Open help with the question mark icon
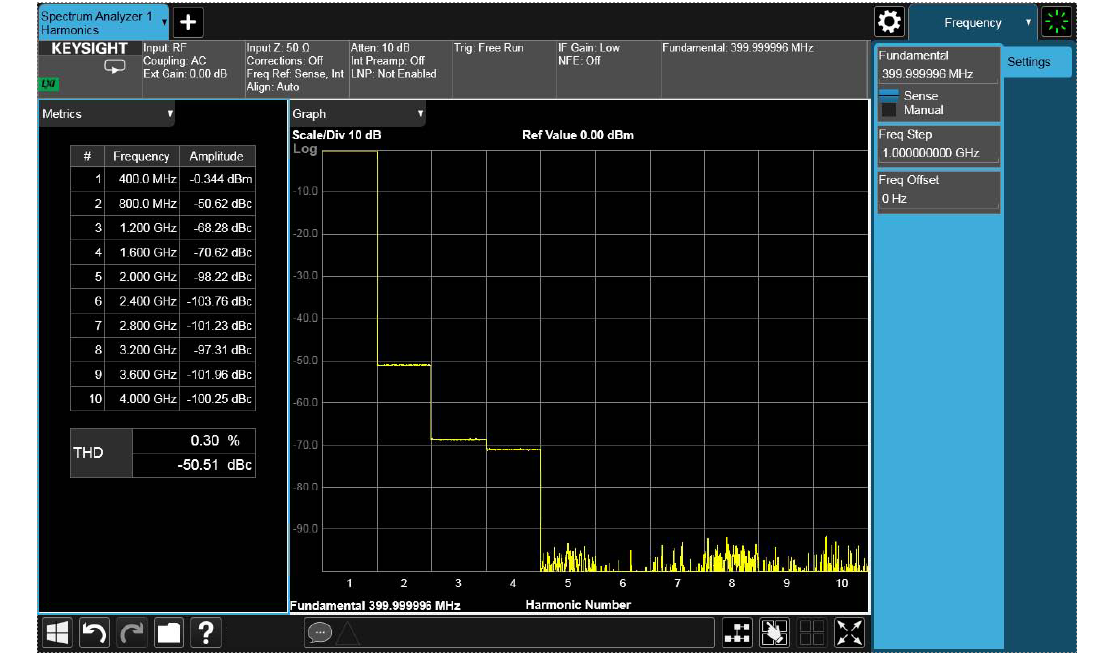1111x654 pixels. [206, 632]
